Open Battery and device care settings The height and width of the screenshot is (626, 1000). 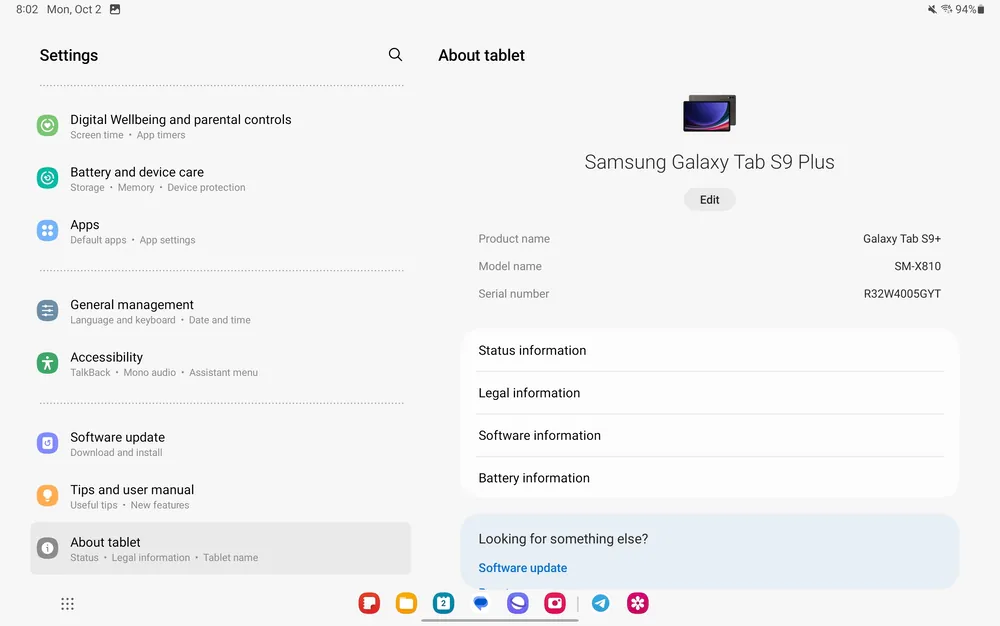click(x=221, y=178)
